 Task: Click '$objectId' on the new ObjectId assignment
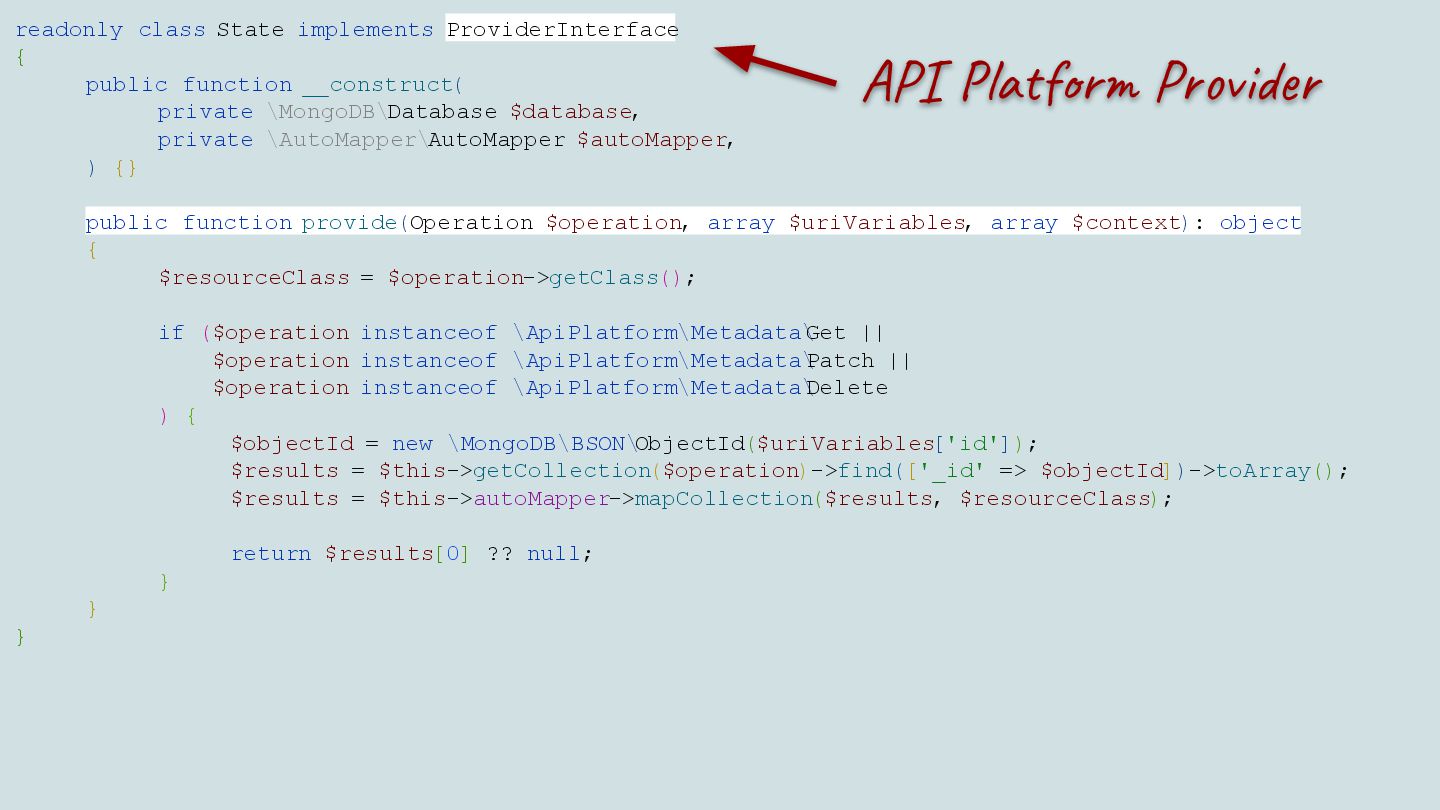click(x=292, y=444)
